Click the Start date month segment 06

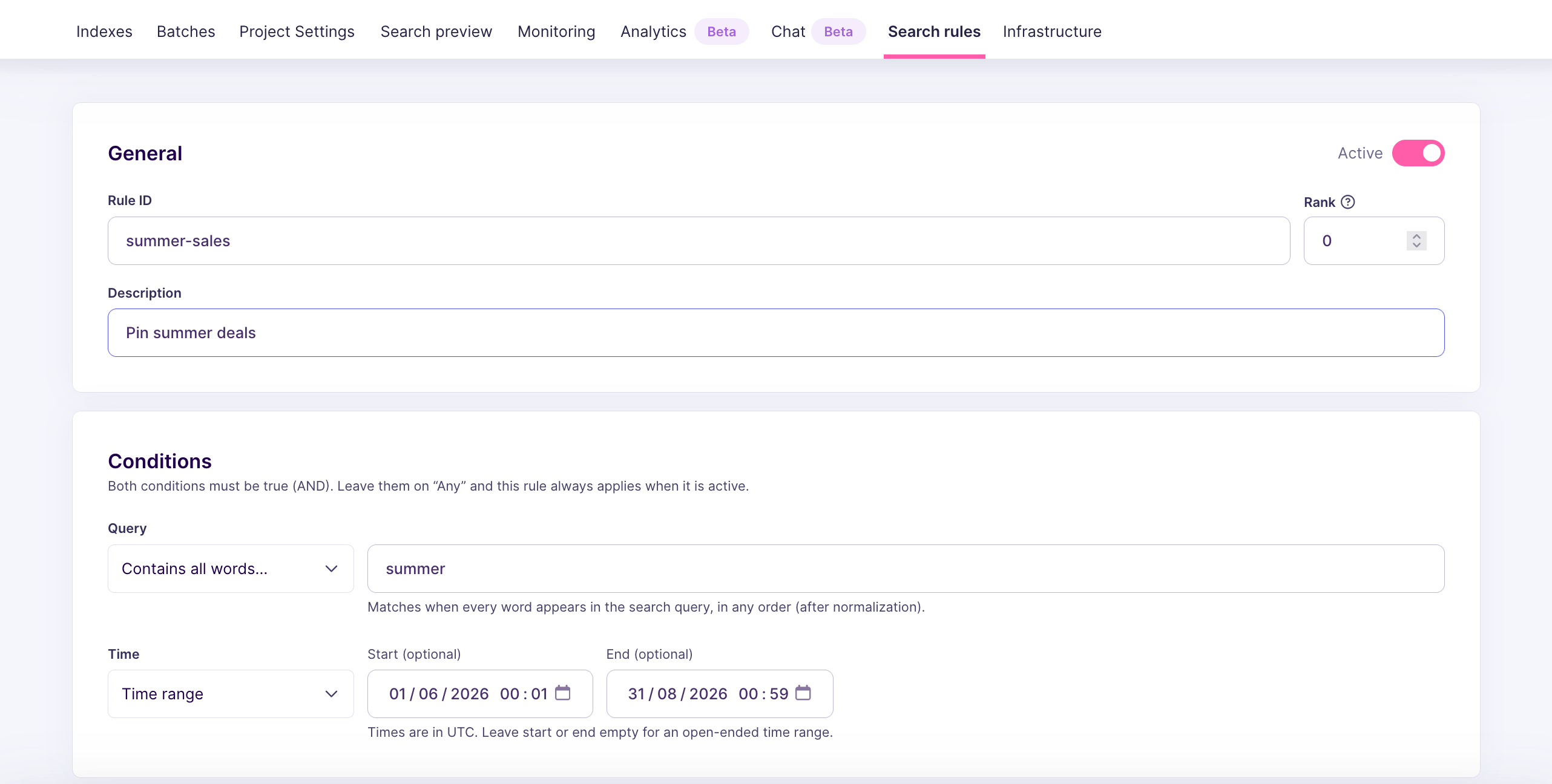pyautogui.click(x=429, y=694)
